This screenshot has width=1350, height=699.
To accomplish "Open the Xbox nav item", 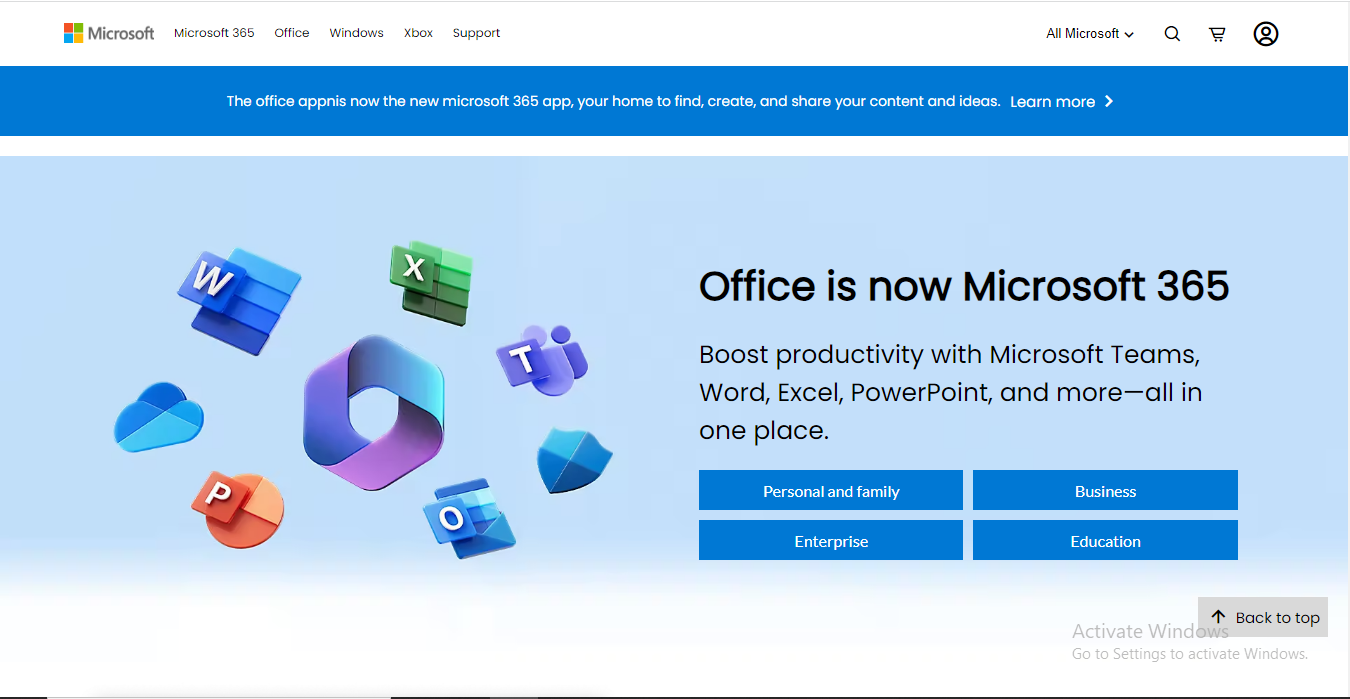I will click(418, 33).
